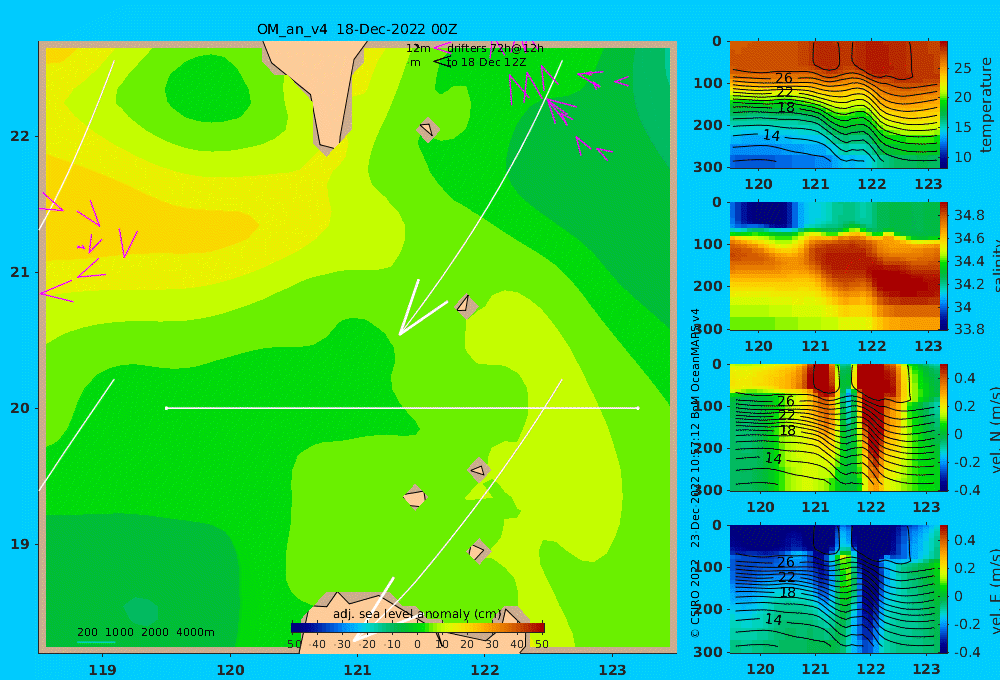1000x680 pixels.
Task: Open the salinity depth-section panel
Action: pyautogui.click(x=834, y=266)
